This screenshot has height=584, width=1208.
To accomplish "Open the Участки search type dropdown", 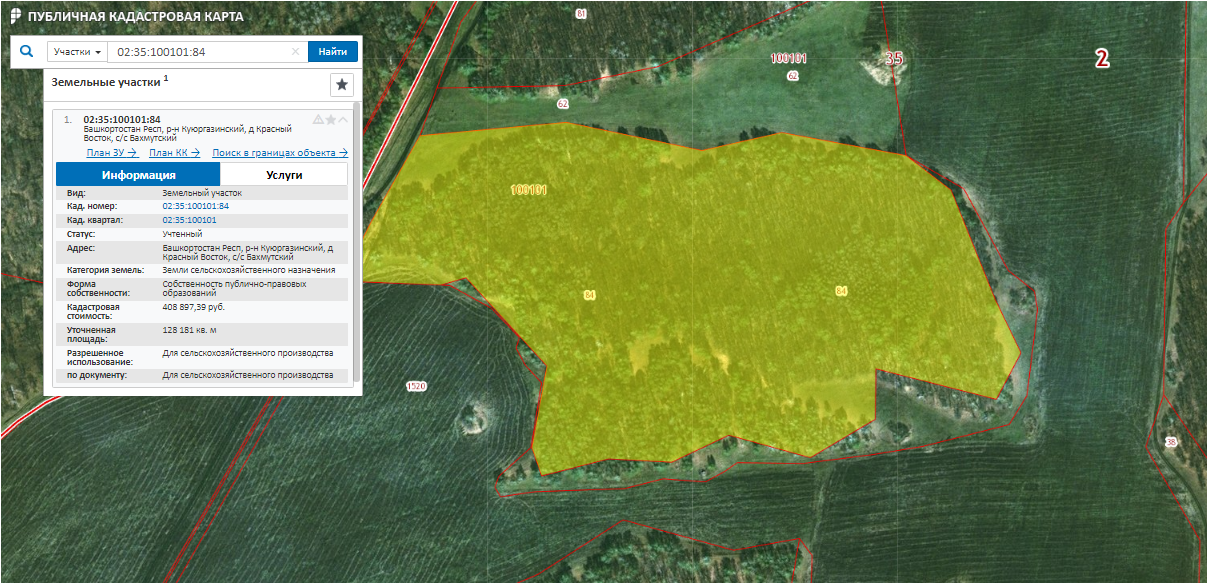I will (x=78, y=52).
